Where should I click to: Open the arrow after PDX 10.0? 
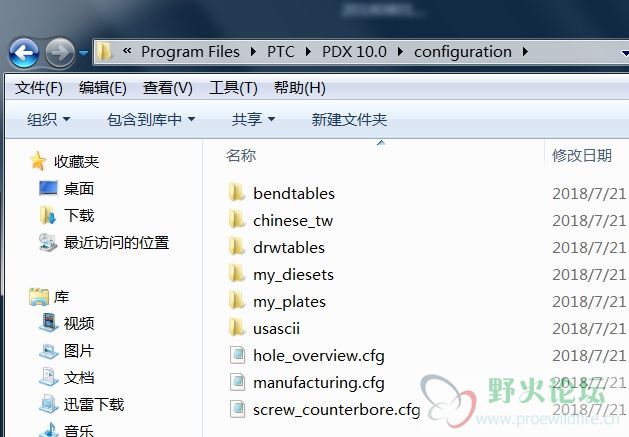point(400,52)
